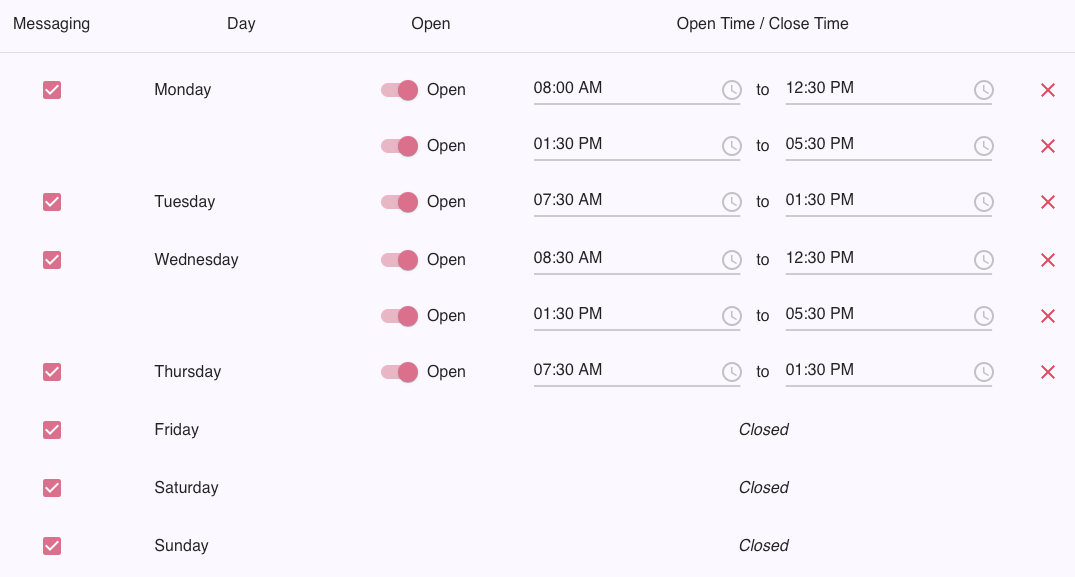Toggle Friday messaging checkbox
Image resolution: width=1075 pixels, height=577 pixels.
(x=52, y=430)
